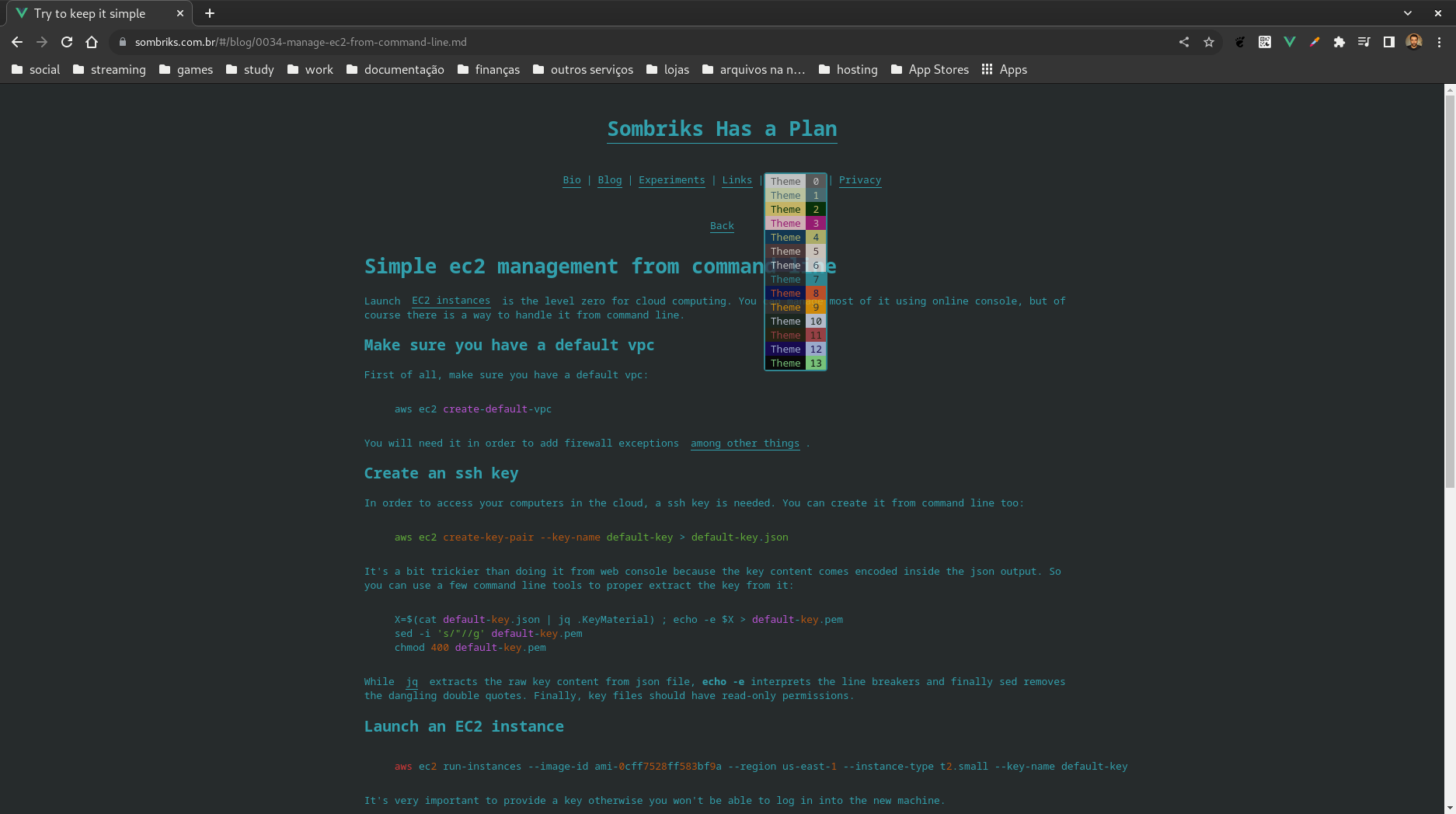Viewport: 1456px width, 814px height.
Task: Follow the "among other things" link
Action: (744, 444)
